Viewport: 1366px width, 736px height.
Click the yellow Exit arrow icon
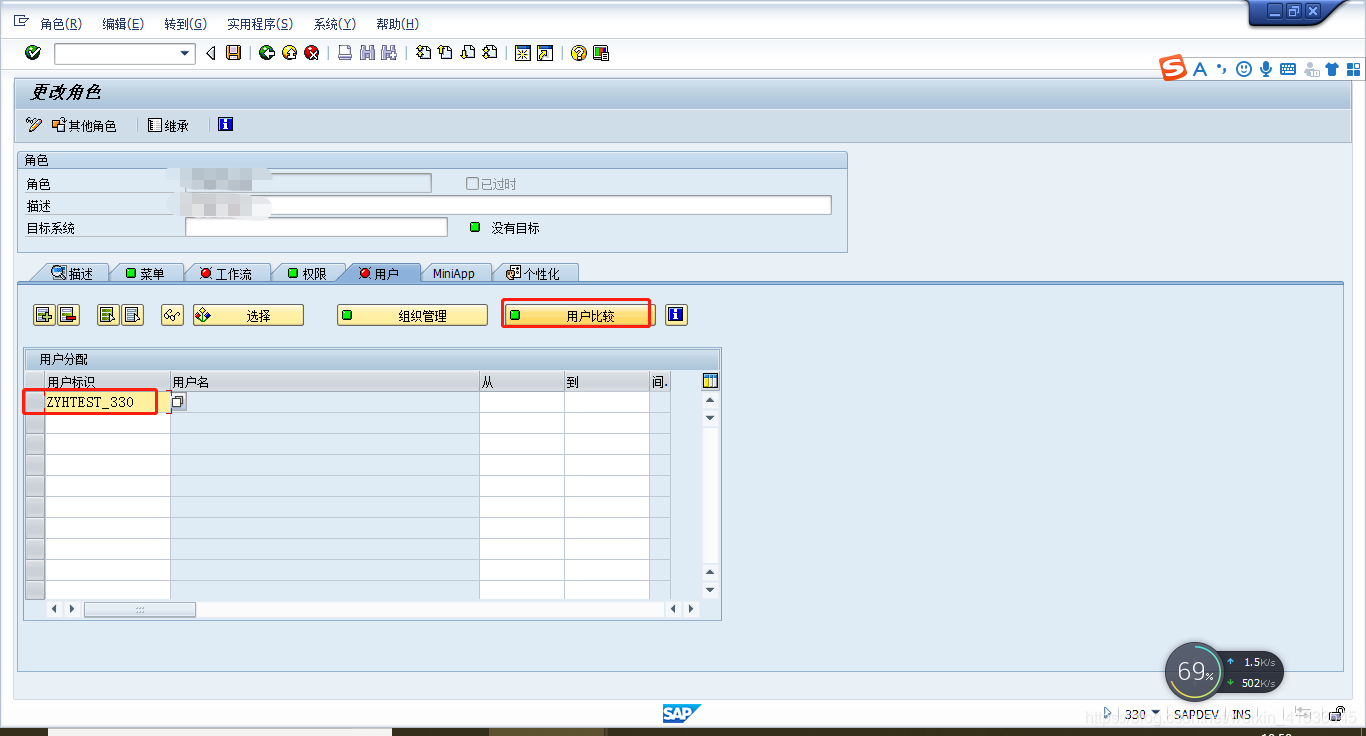tap(289, 53)
